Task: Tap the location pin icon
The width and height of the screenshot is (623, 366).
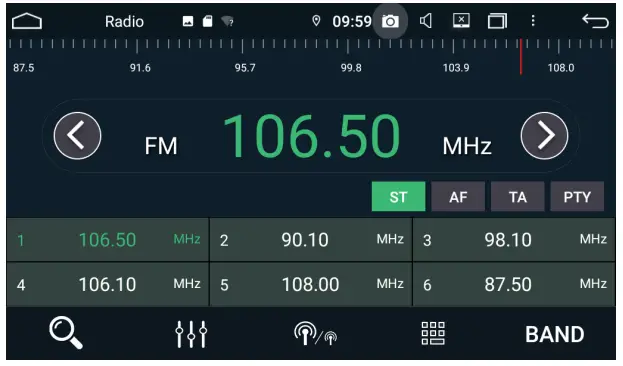Action: 316,21
